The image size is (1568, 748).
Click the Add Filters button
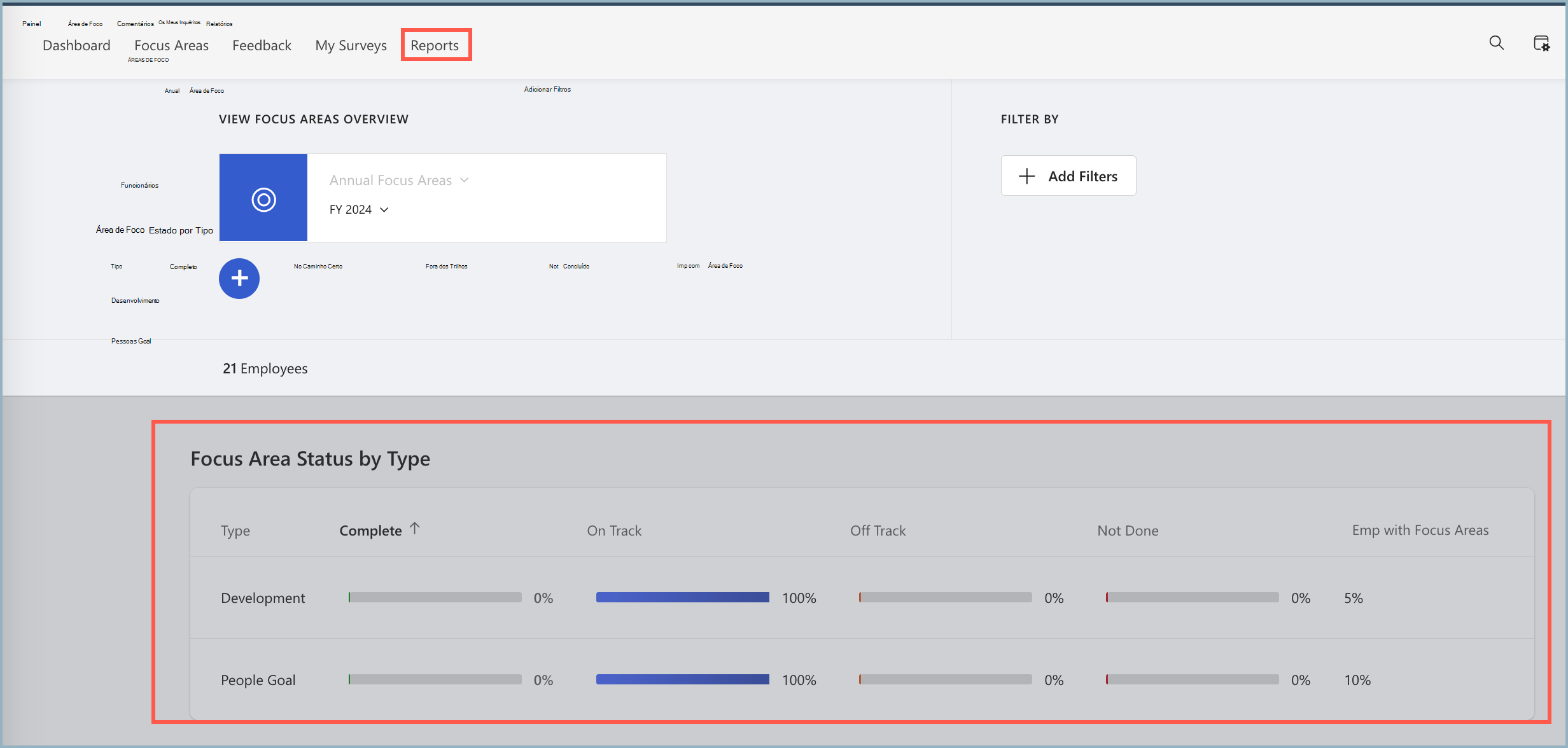[1069, 176]
